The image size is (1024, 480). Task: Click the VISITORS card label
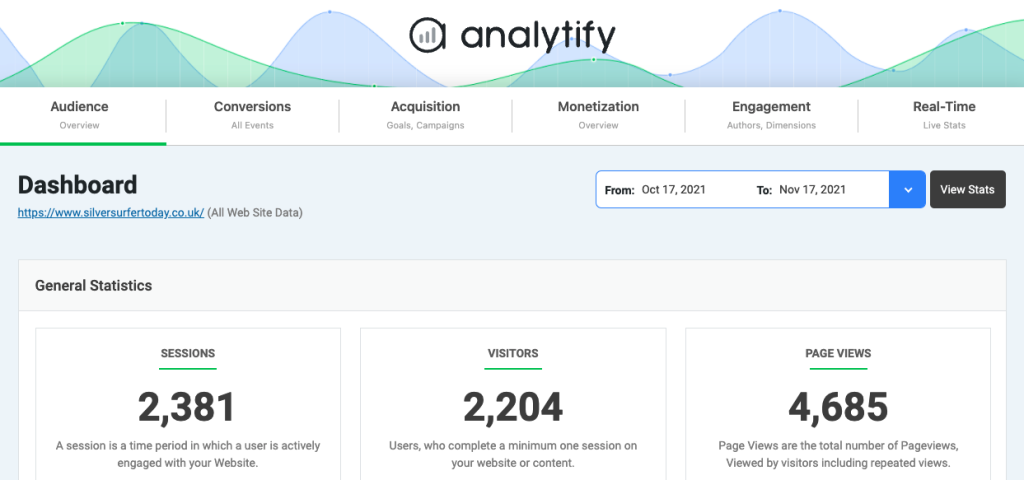[x=513, y=353]
